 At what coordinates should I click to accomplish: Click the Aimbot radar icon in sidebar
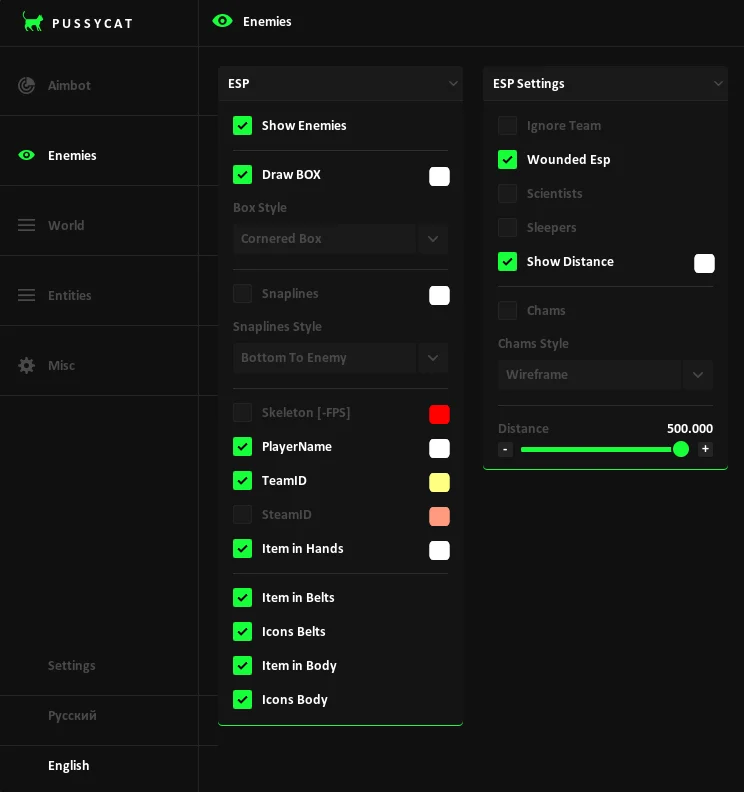[x=26, y=85]
